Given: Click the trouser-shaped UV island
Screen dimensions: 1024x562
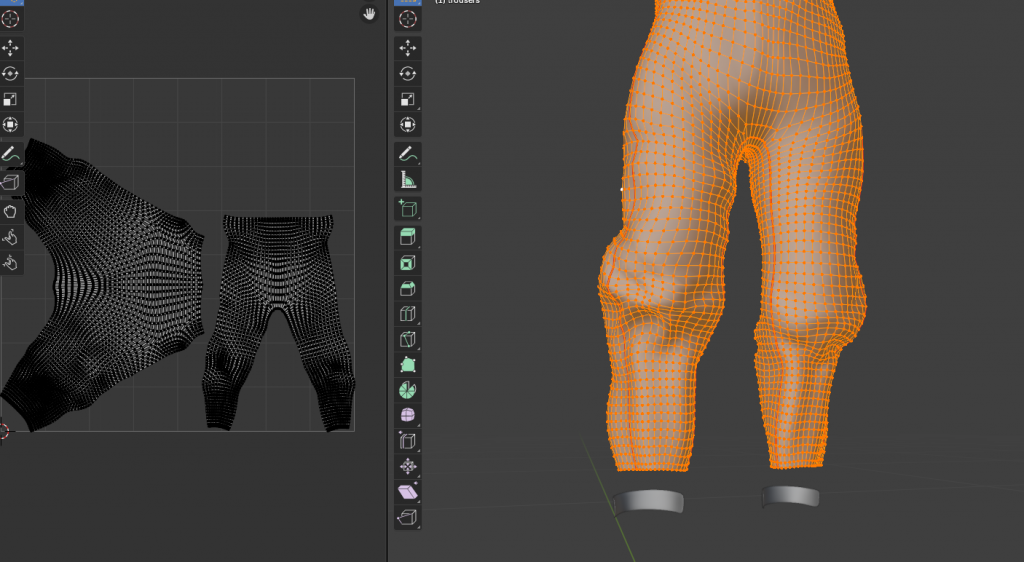Looking at the screenshot, I should (279, 274).
